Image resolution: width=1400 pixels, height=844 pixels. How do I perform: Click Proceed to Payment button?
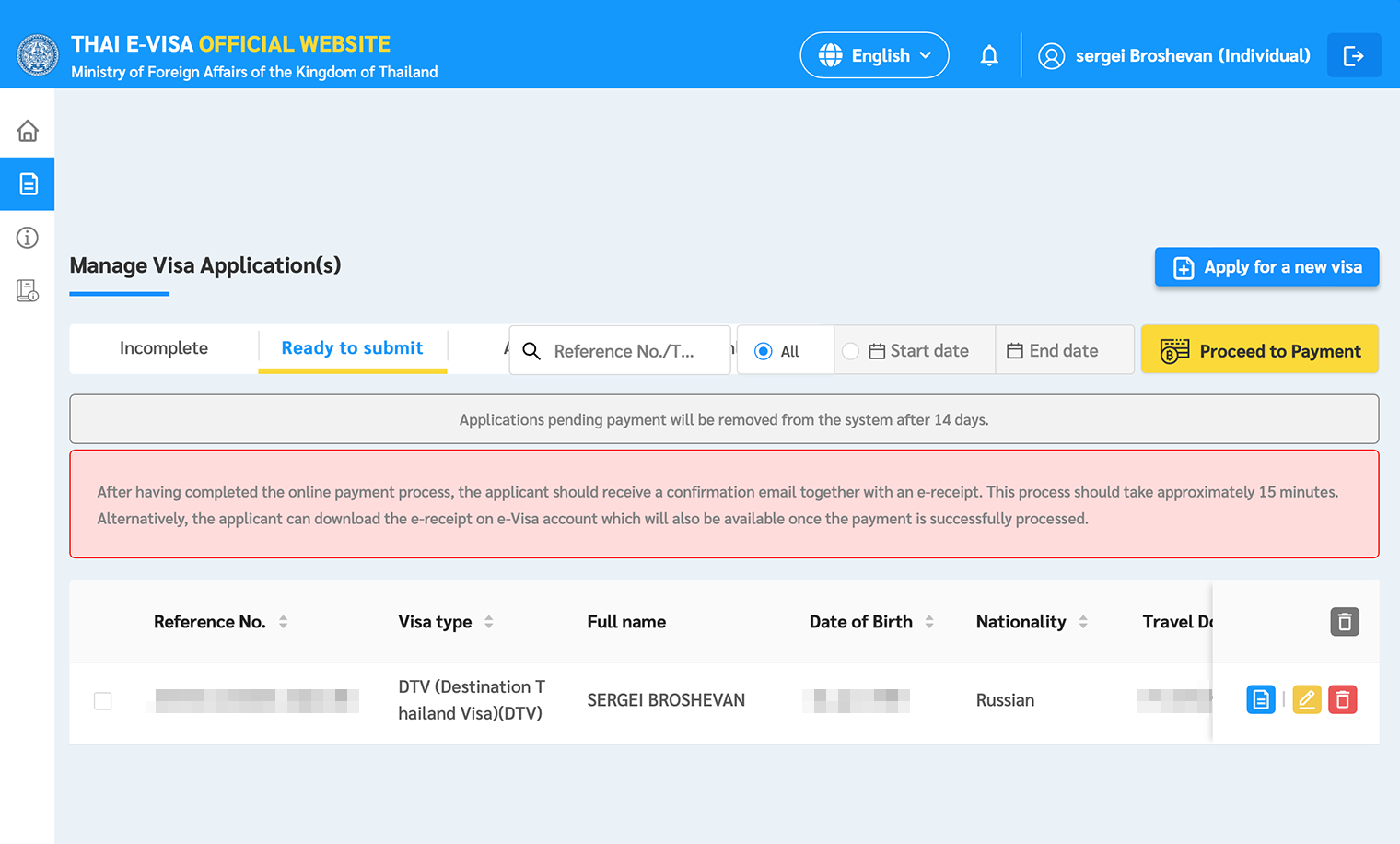[1259, 350]
